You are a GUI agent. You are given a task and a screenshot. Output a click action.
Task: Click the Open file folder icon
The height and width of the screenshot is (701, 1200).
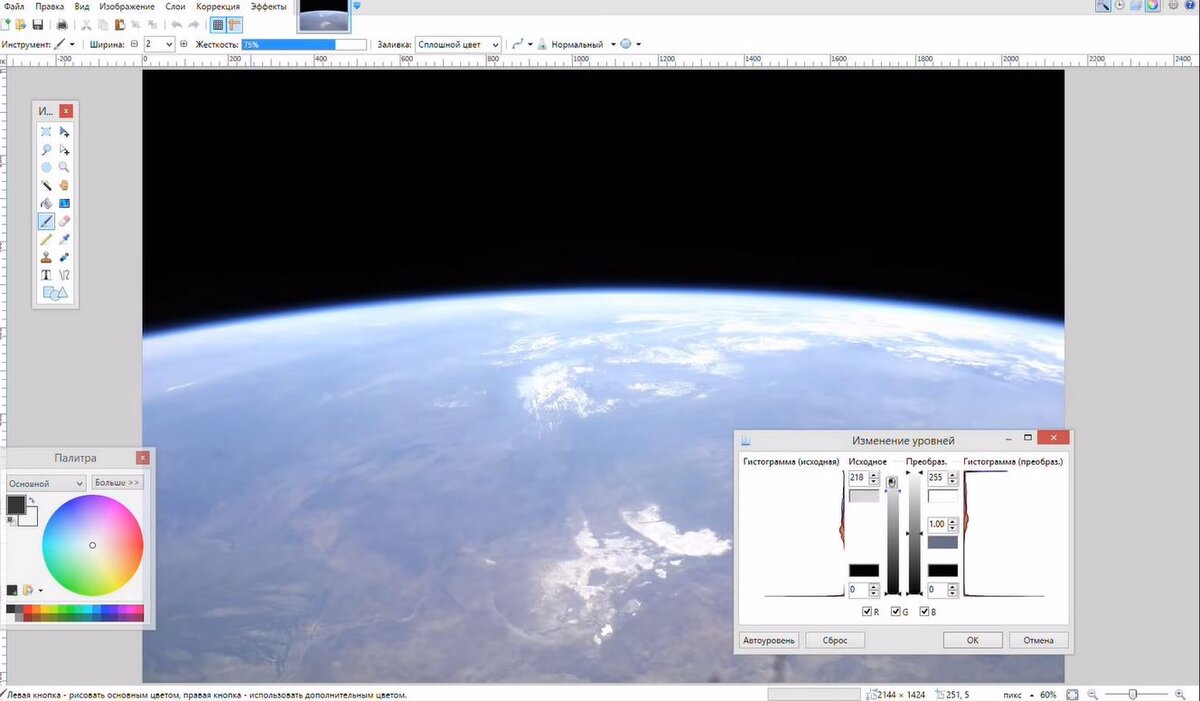pyautogui.click(x=21, y=24)
